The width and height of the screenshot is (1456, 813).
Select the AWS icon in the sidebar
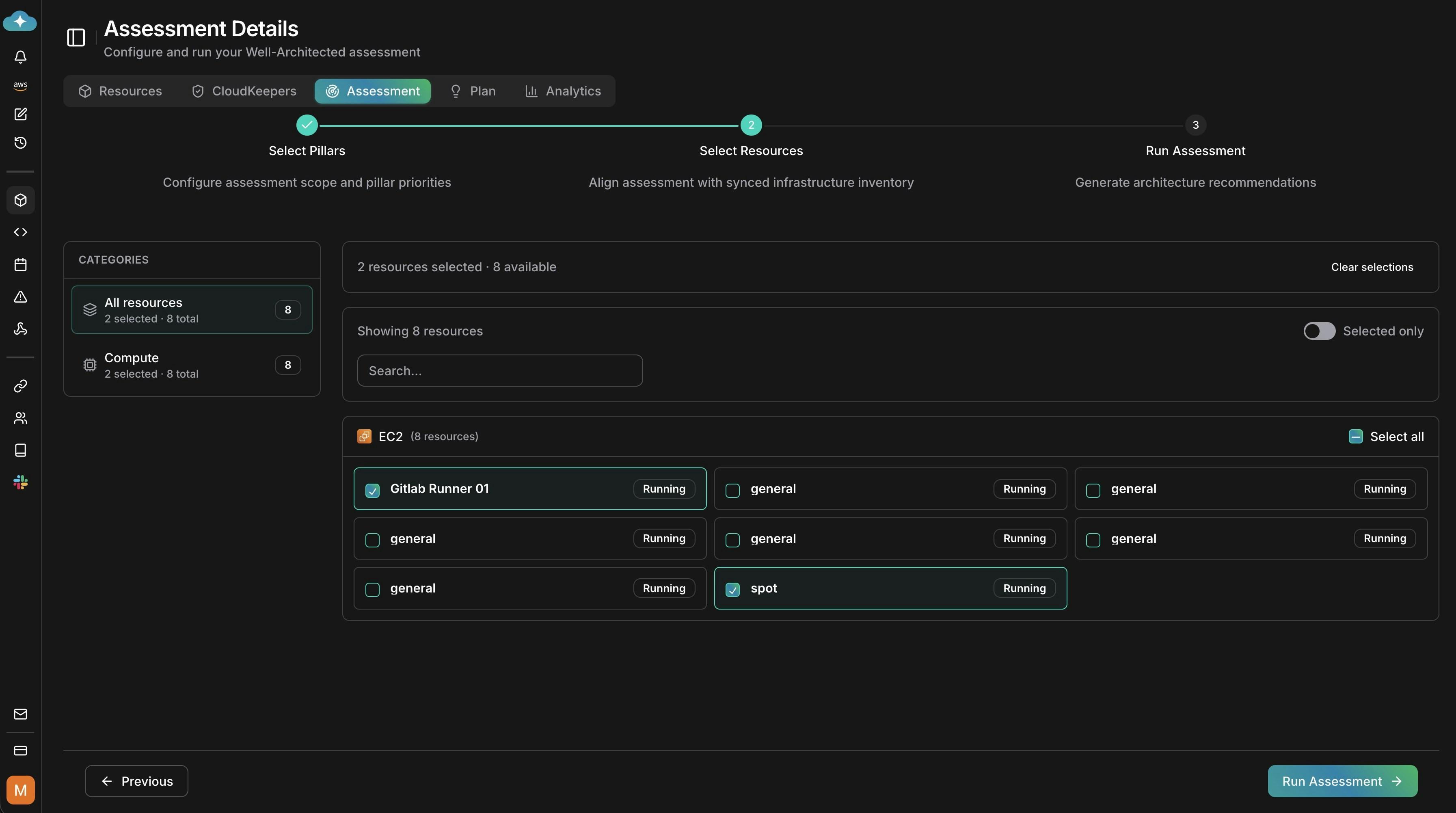pyautogui.click(x=20, y=85)
